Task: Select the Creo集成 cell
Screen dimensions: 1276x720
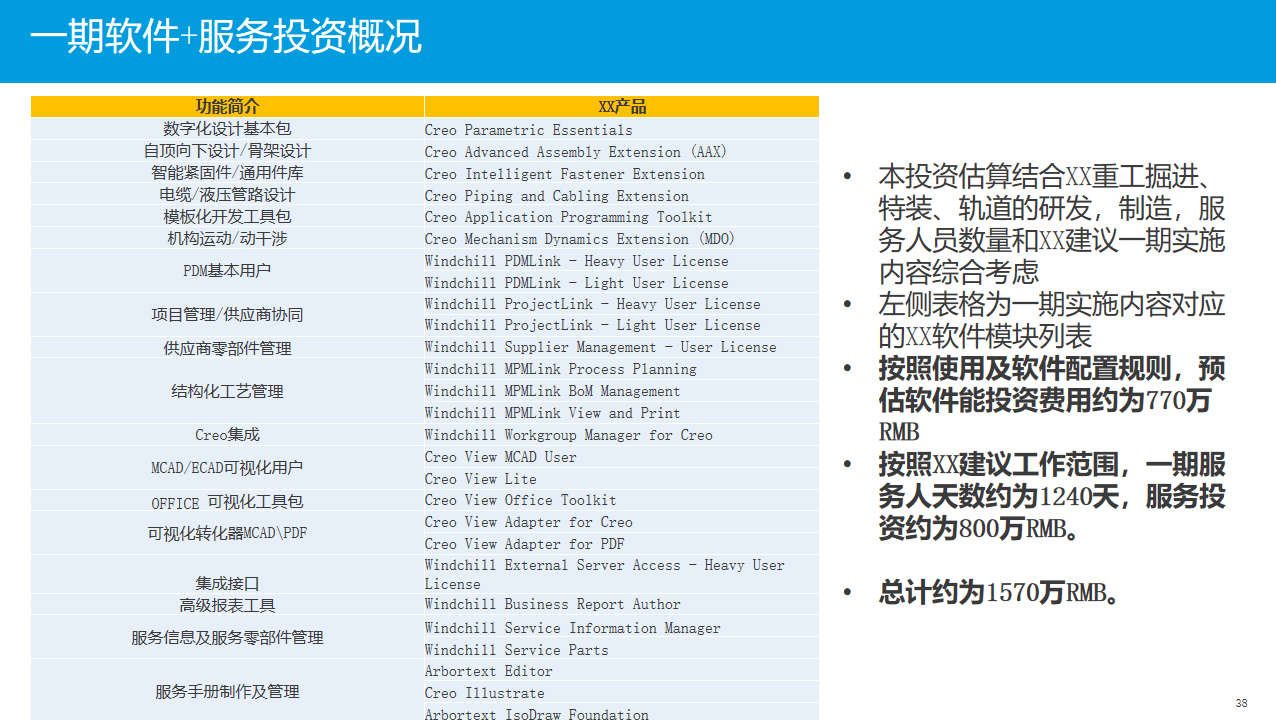Action: coord(227,435)
